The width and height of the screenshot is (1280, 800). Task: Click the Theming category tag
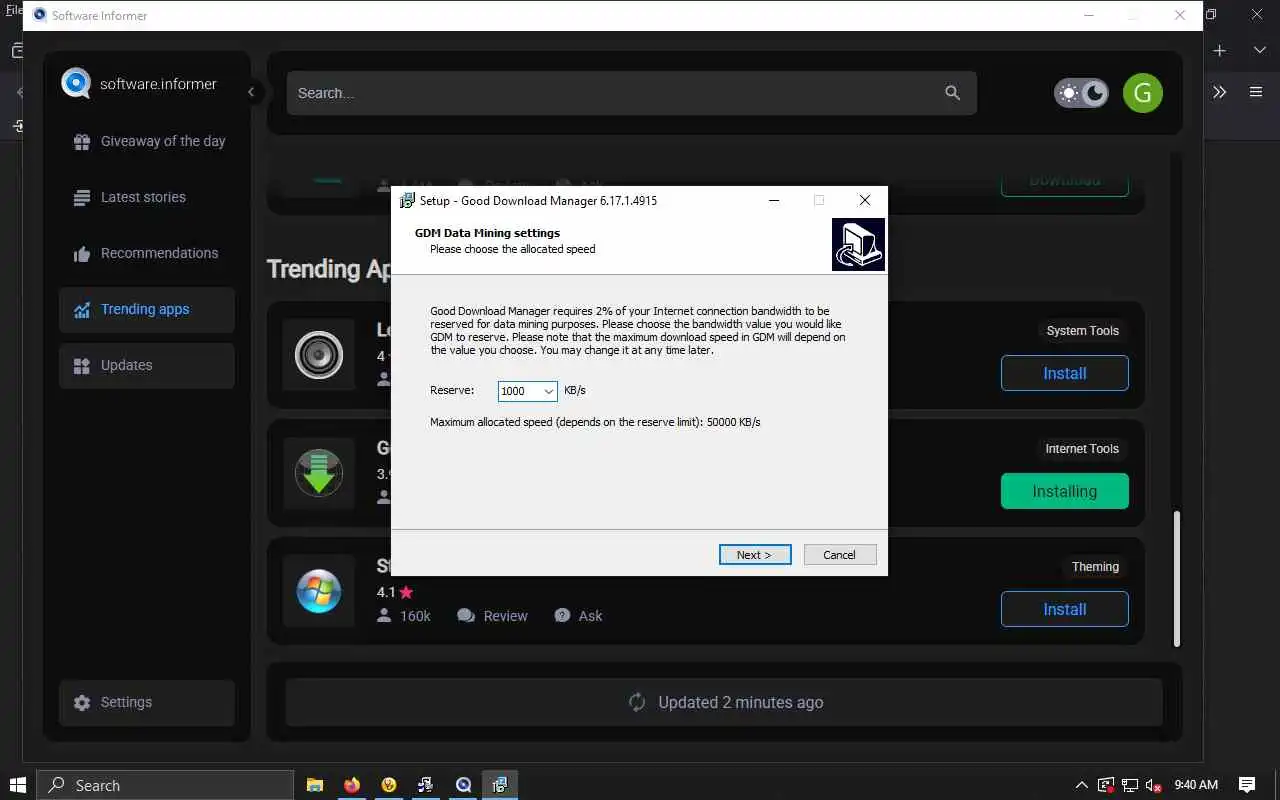click(x=1095, y=567)
